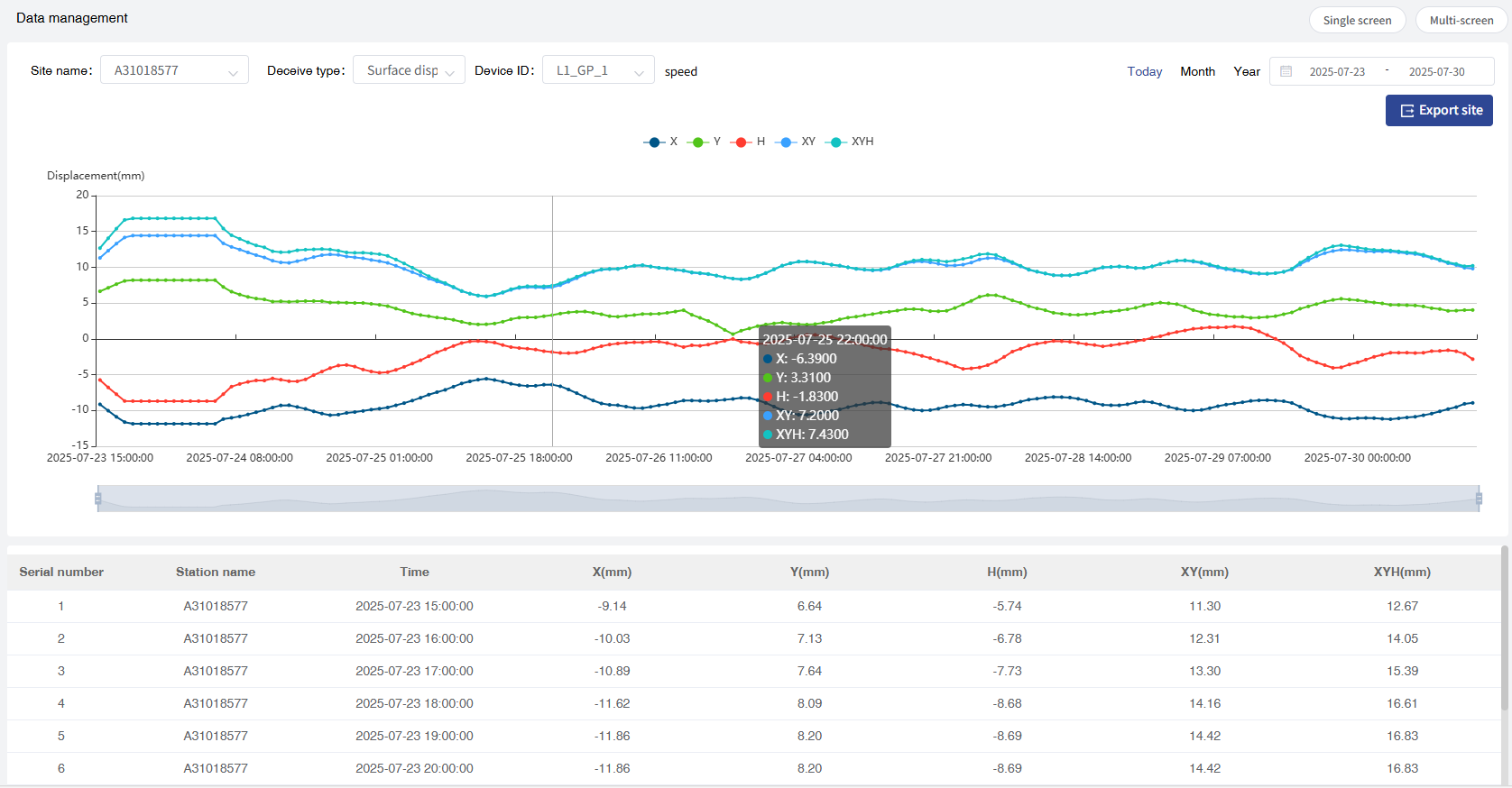Open the Site name dropdown
Image resolution: width=1512 pixels, height=788 pixels.
[x=174, y=70]
